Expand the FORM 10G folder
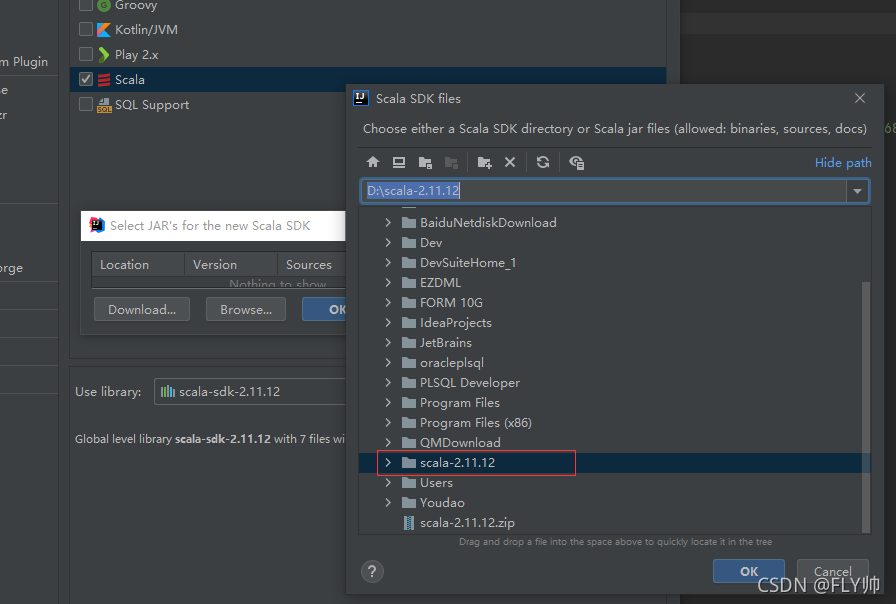The height and width of the screenshot is (604, 896). pos(388,303)
